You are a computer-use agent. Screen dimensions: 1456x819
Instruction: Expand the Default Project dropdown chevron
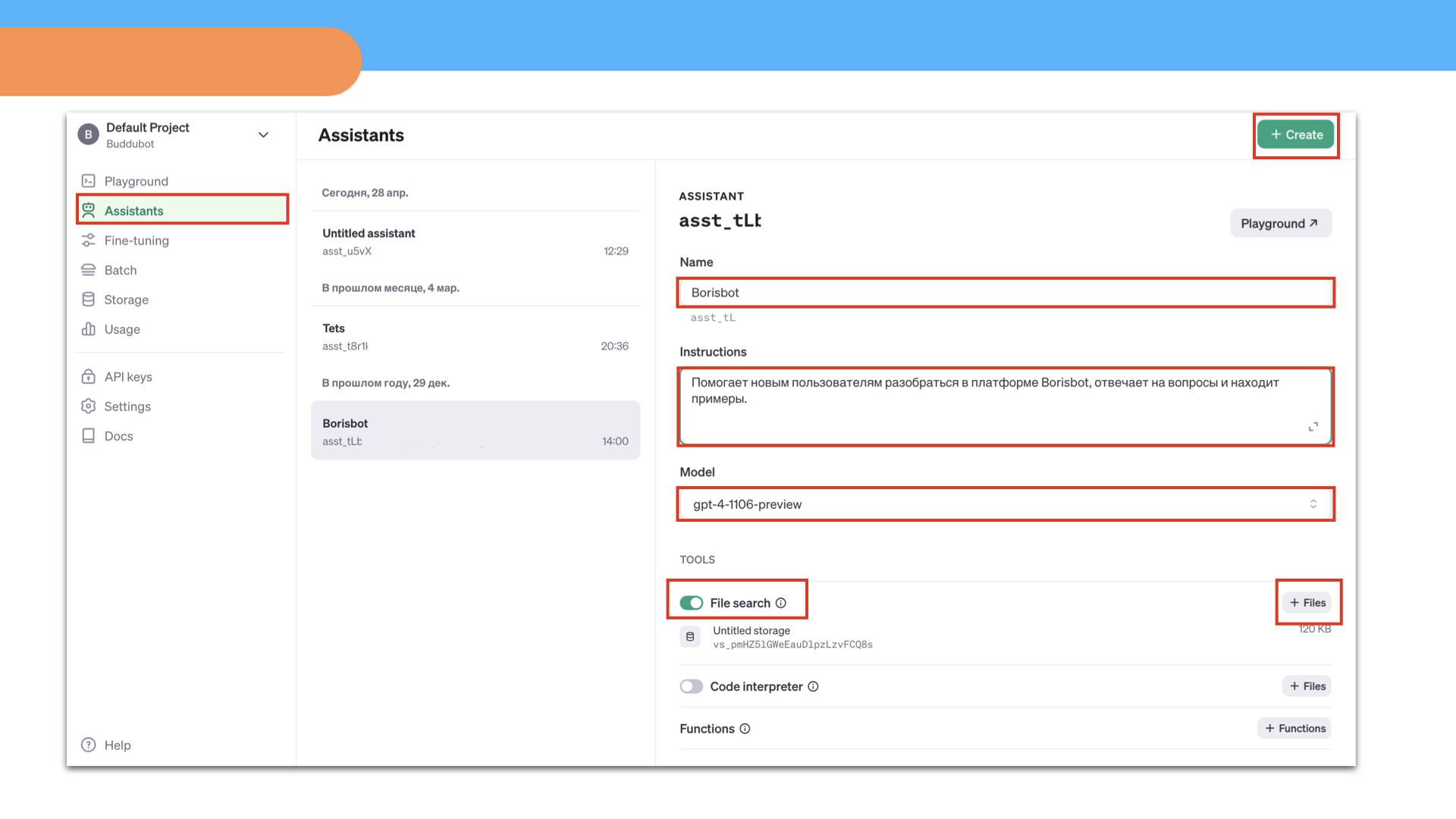point(263,135)
